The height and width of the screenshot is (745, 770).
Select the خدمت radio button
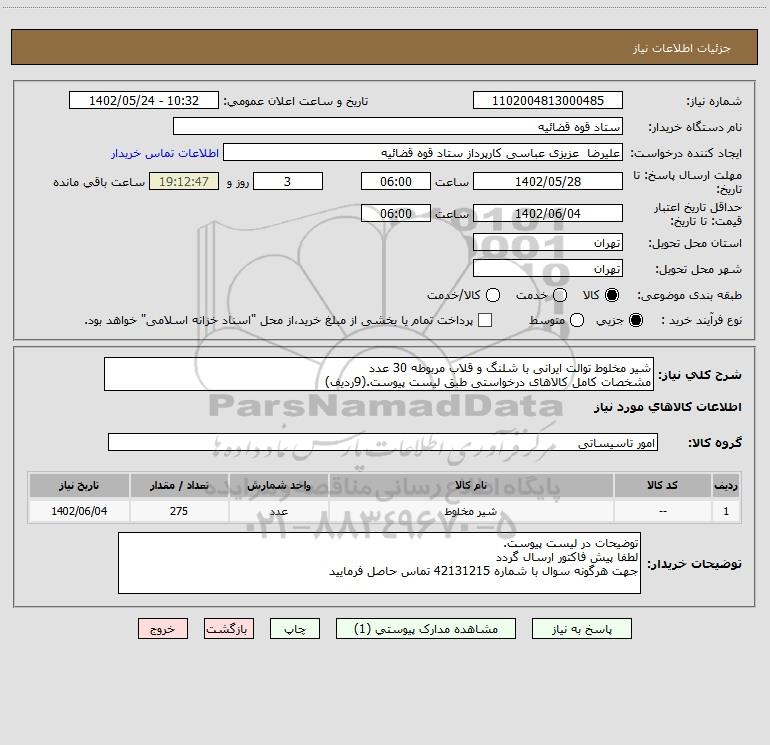[x=560, y=295]
